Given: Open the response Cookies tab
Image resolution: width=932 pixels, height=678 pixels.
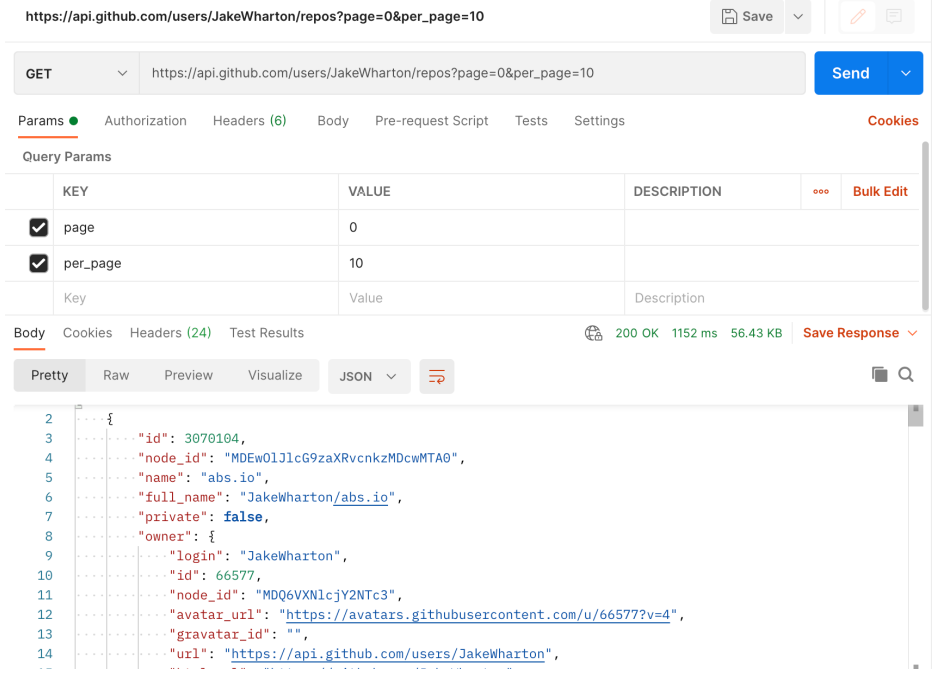Looking at the screenshot, I should coord(87,333).
